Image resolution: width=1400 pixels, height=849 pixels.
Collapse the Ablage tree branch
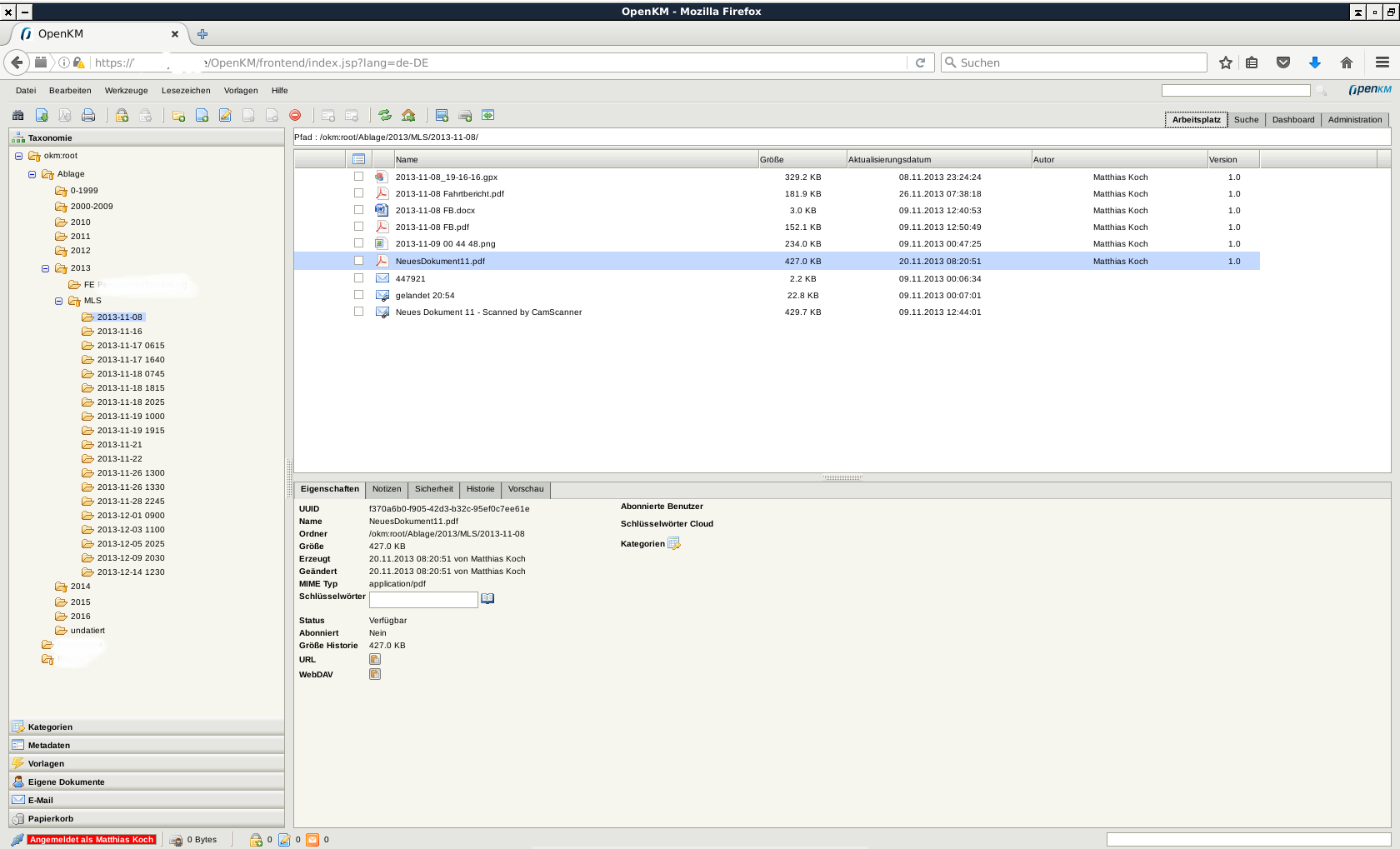point(31,173)
